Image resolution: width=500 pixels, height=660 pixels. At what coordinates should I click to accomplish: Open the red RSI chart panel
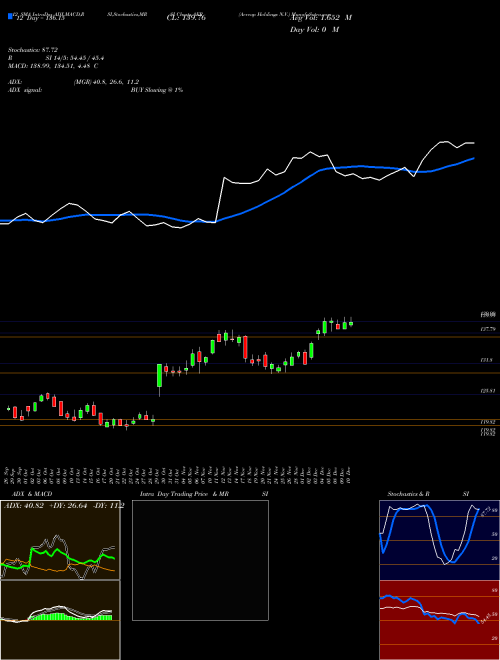[x=439, y=620]
